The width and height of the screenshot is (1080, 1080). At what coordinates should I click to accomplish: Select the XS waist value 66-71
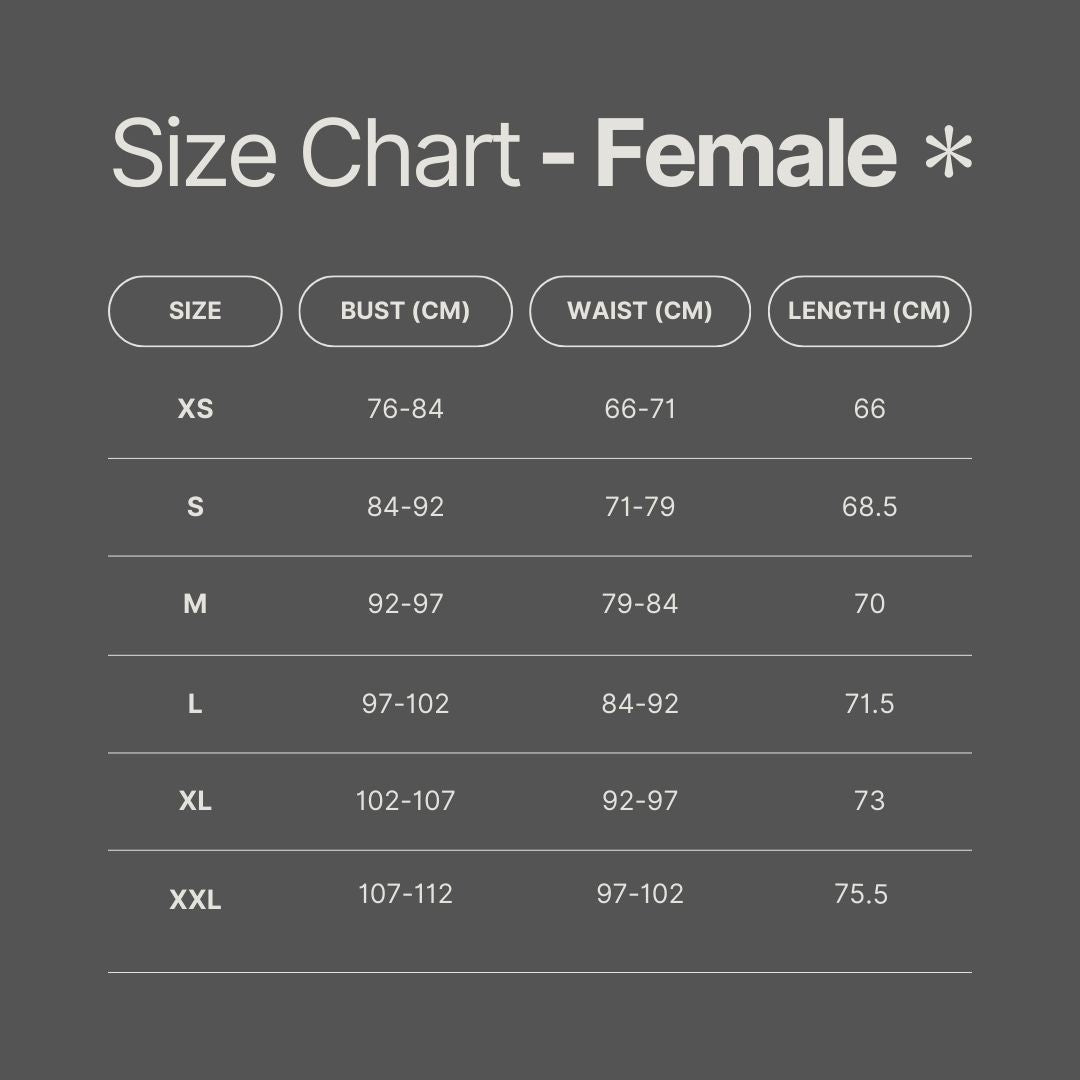640,409
